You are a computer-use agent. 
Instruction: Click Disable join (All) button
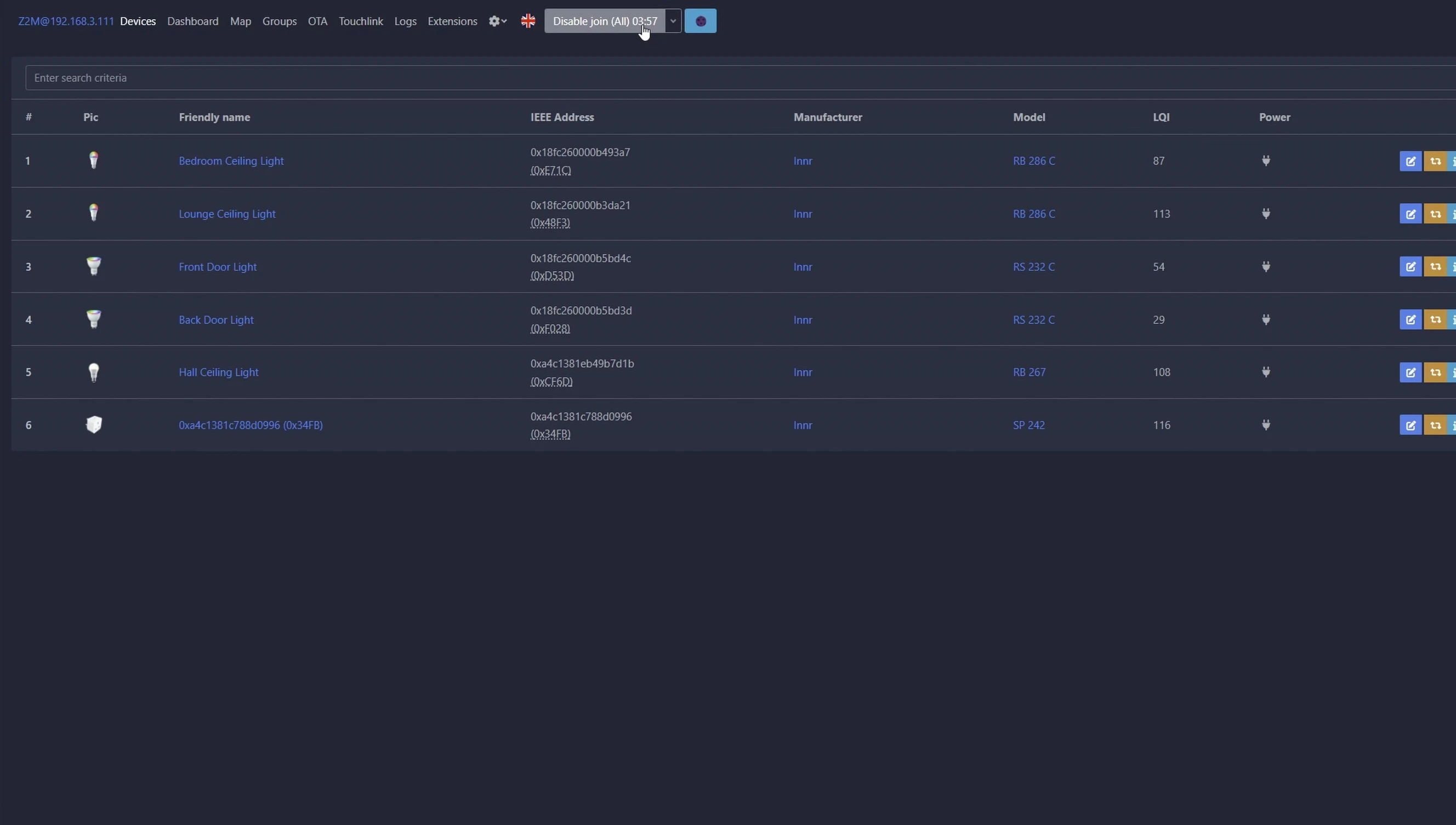[605, 21]
